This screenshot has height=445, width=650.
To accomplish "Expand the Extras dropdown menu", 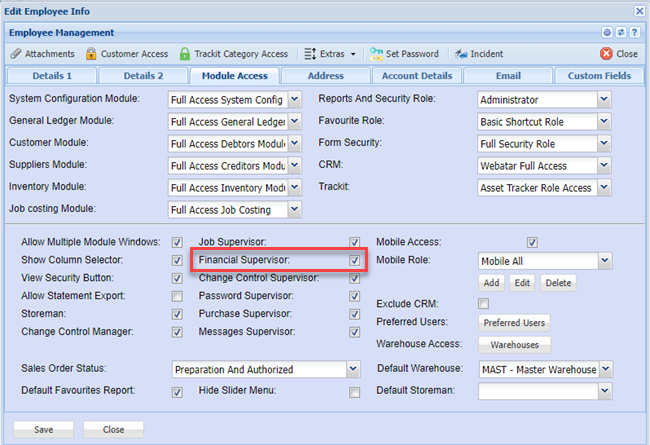I will (x=330, y=54).
